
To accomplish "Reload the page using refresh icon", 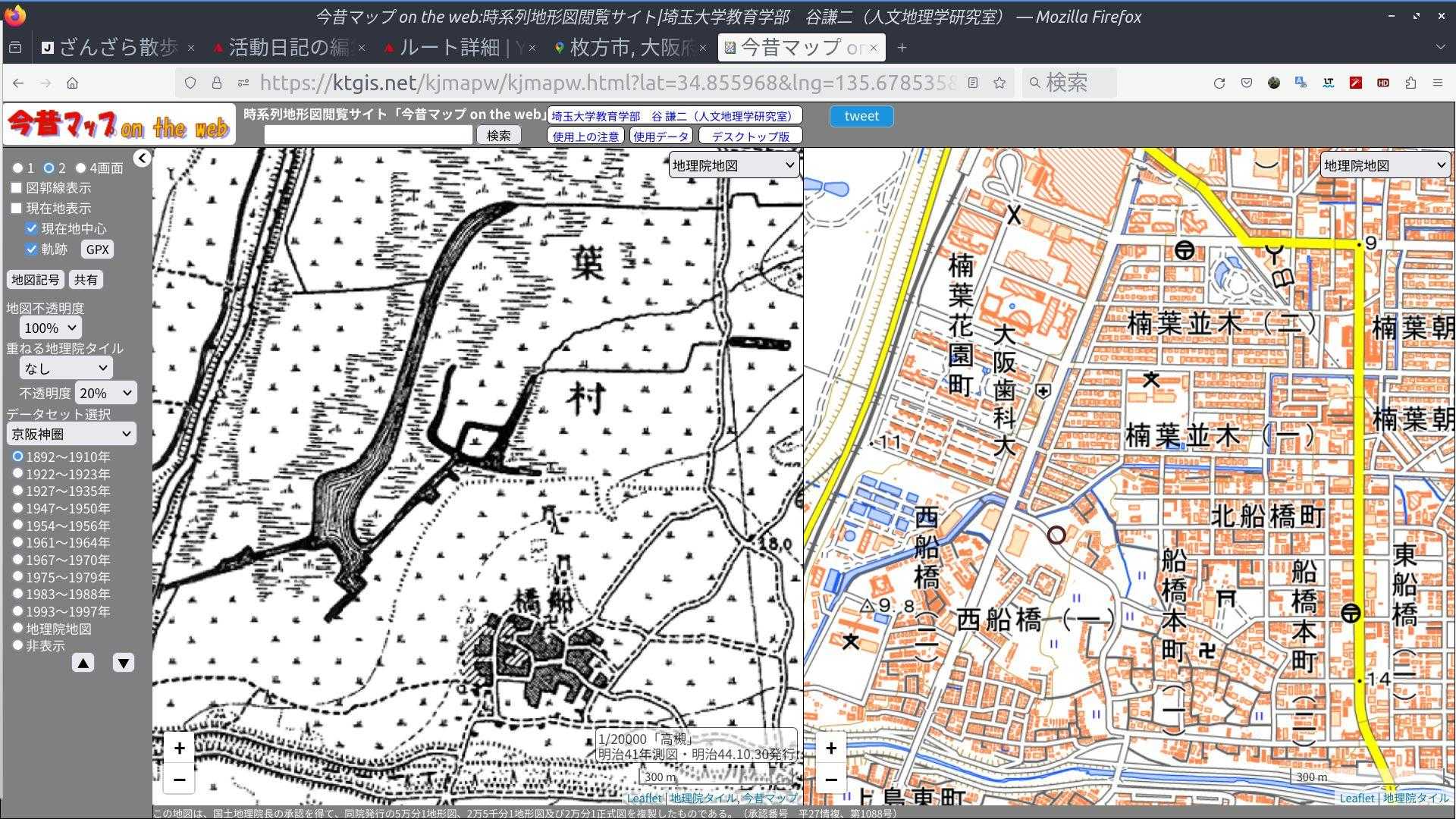I will click(1219, 83).
